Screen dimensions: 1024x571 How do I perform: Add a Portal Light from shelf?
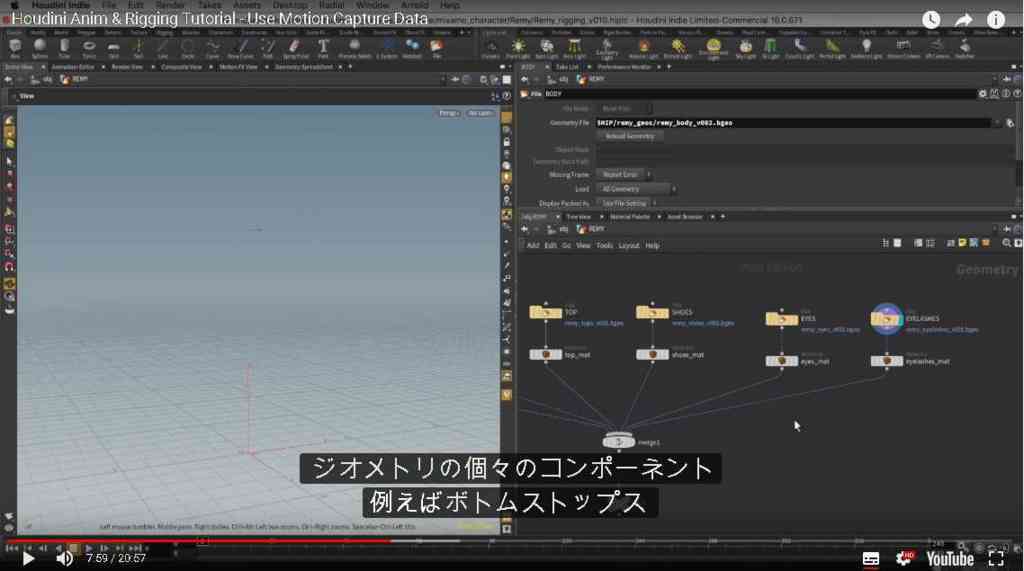(x=832, y=48)
